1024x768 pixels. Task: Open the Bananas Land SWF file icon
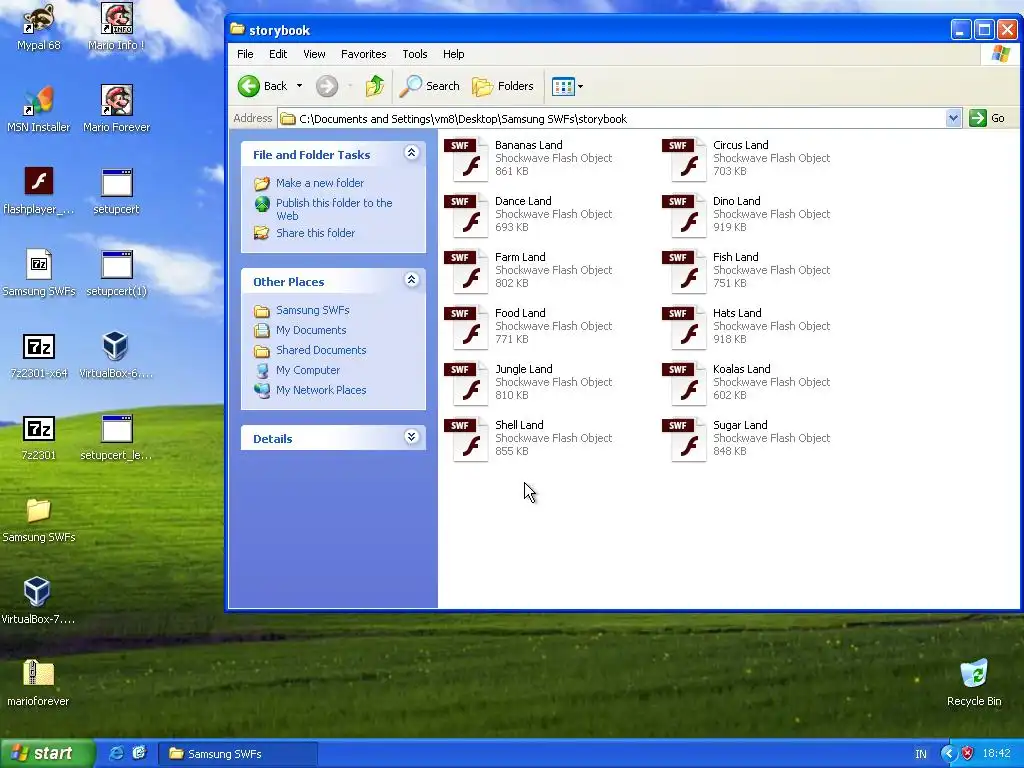coord(467,159)
